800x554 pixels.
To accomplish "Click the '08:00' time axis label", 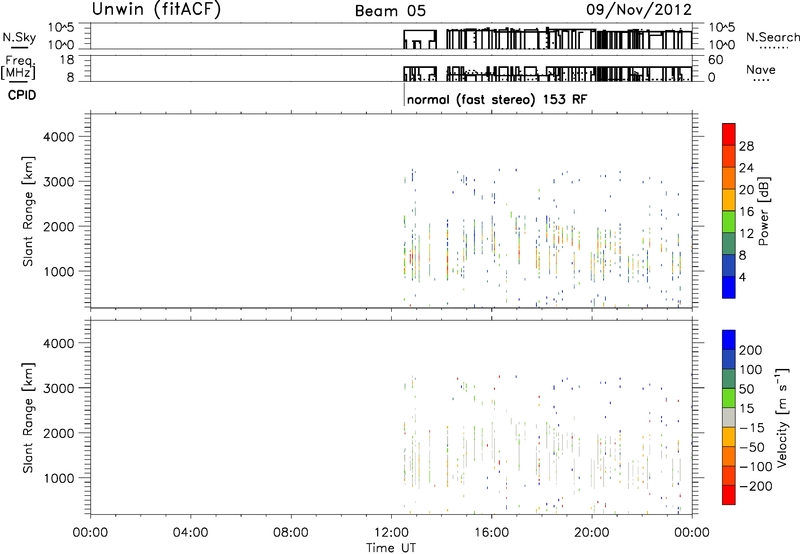I will [291, 533].
